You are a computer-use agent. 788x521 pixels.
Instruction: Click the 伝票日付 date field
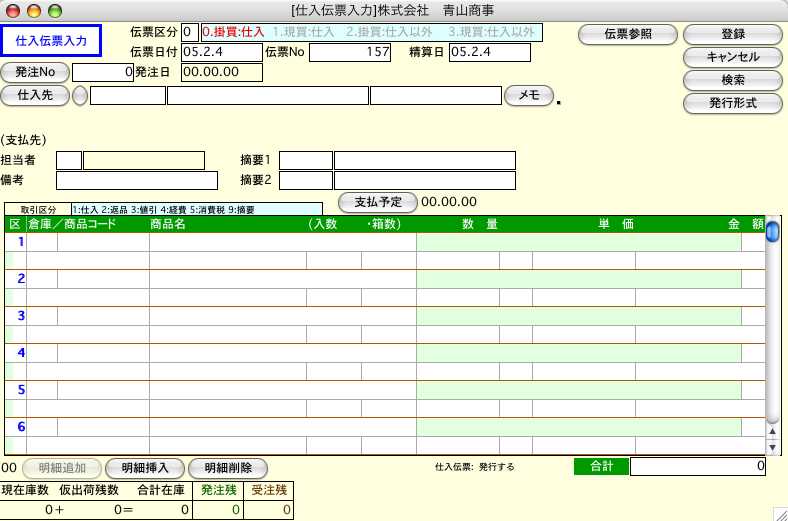221,52
